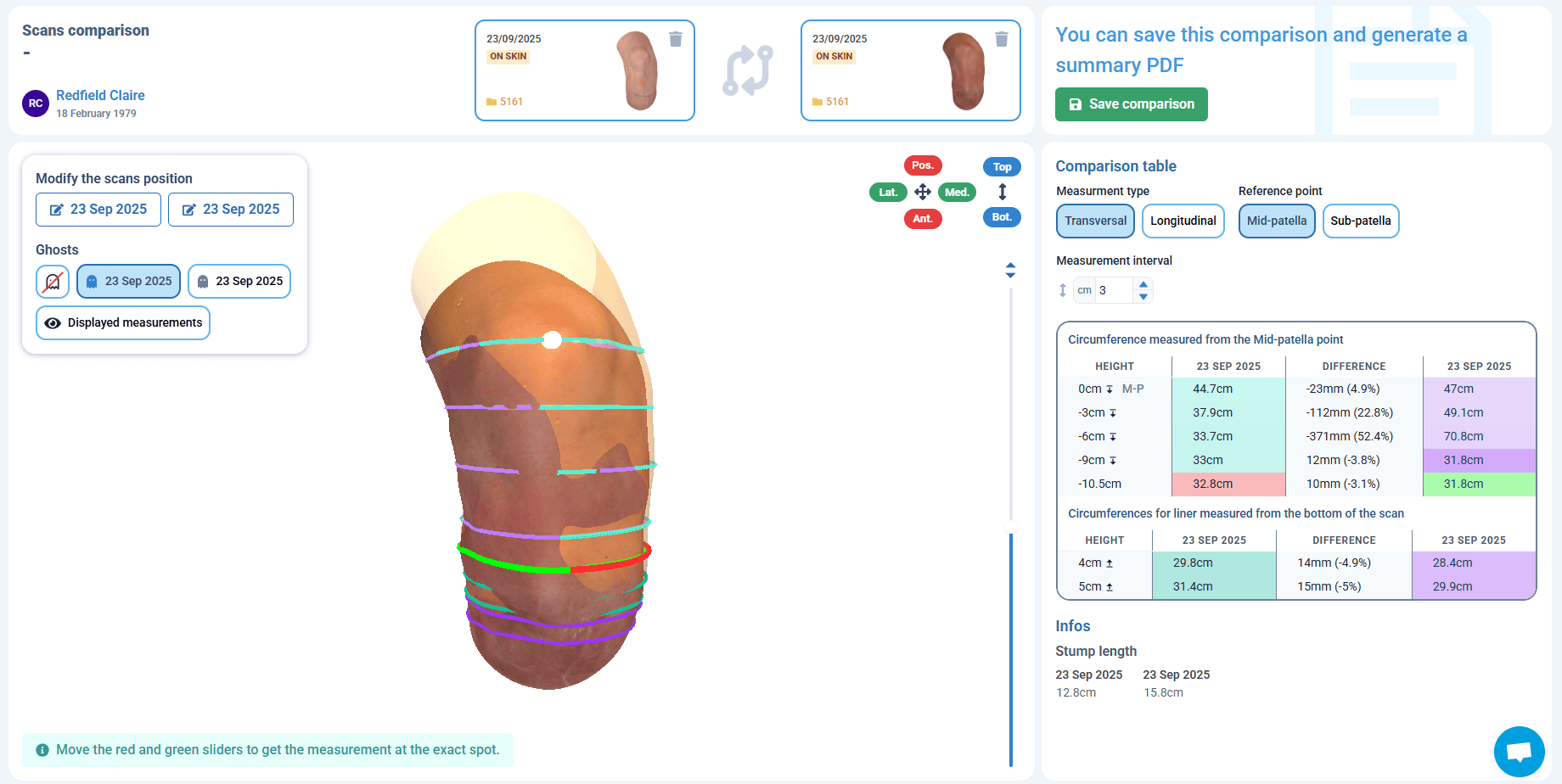
Task: Remove the second scan using trash icon
Action: tap(1002, 39)
